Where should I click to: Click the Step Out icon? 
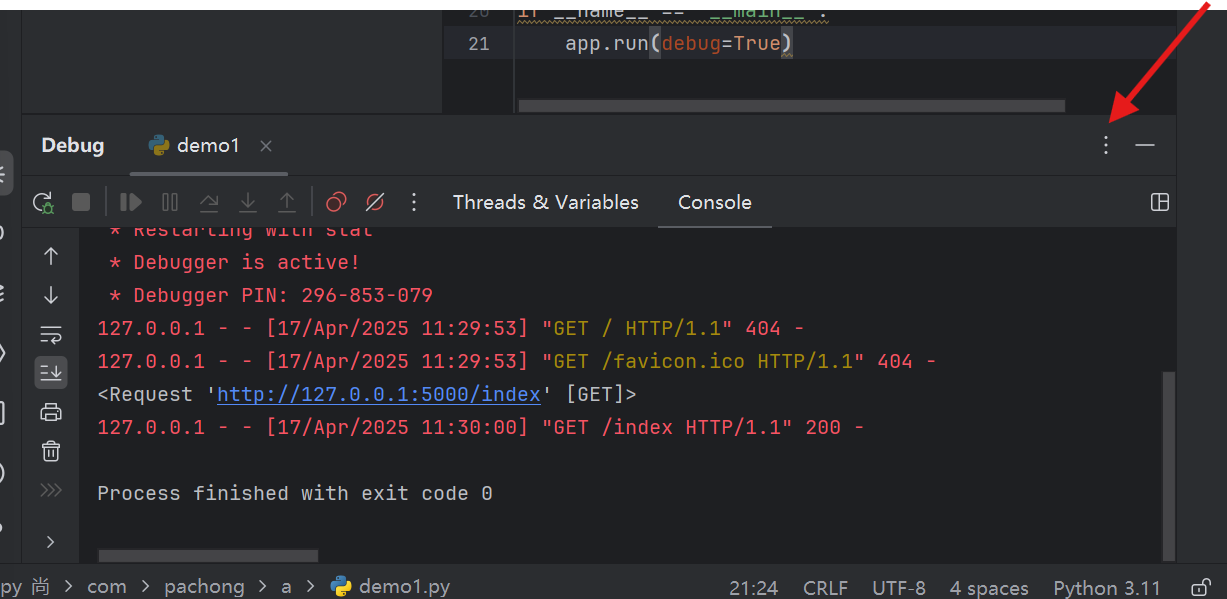[287, 202]
